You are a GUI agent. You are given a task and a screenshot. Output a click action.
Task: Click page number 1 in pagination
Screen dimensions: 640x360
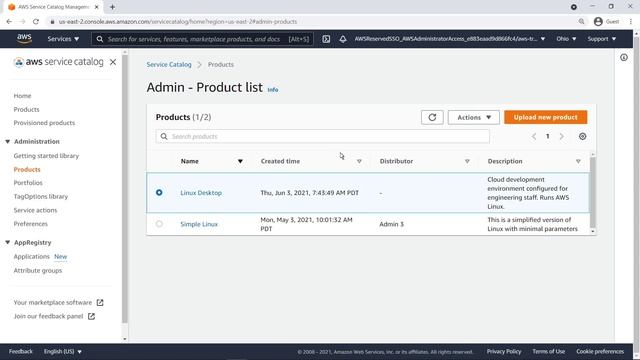click(548, 136)
